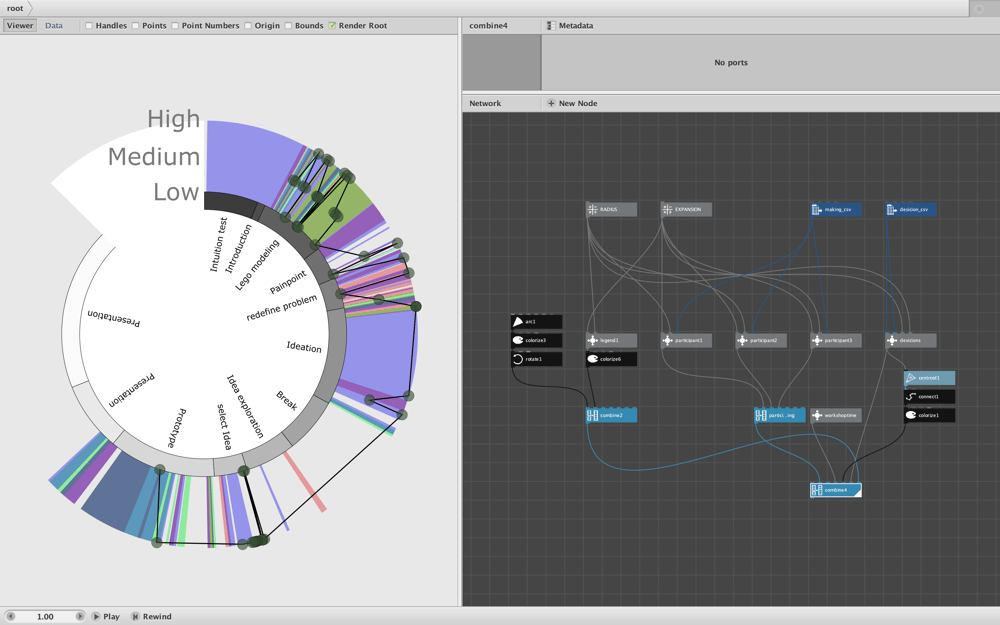Switch to the Viewer tab
Viewport: 1000px width, 625px height.
(20, 26)
